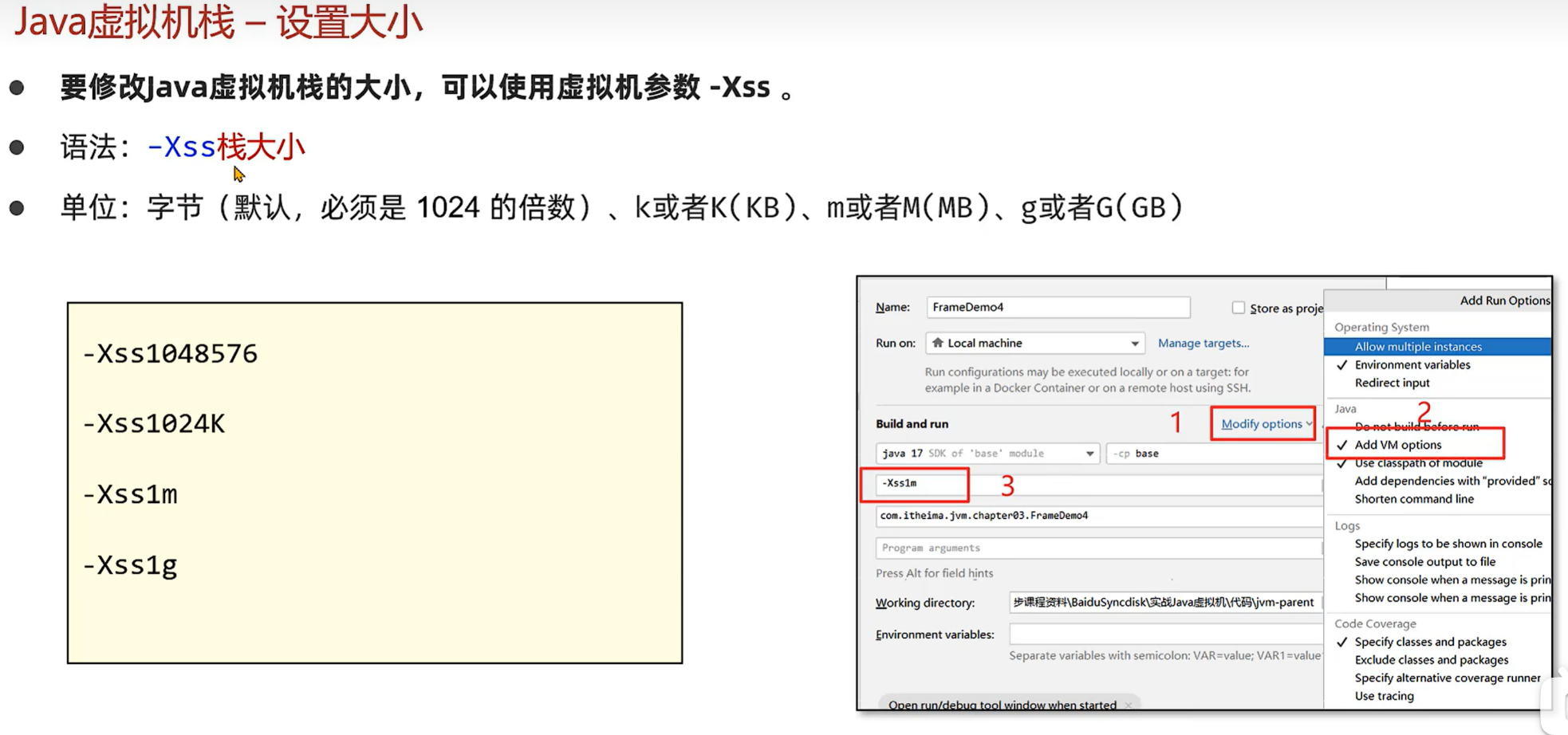Open the Modify options dropdown
Viewport: 1568px width, 735px height.
point(1265,424)
